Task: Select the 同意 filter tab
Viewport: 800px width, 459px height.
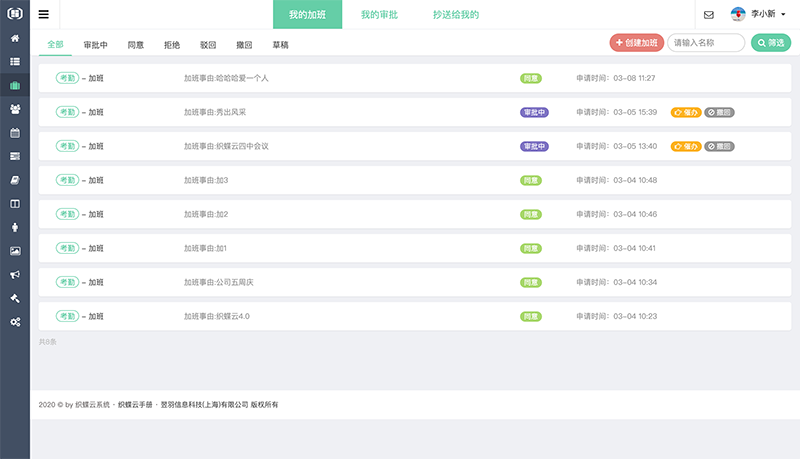Action: 135,45
